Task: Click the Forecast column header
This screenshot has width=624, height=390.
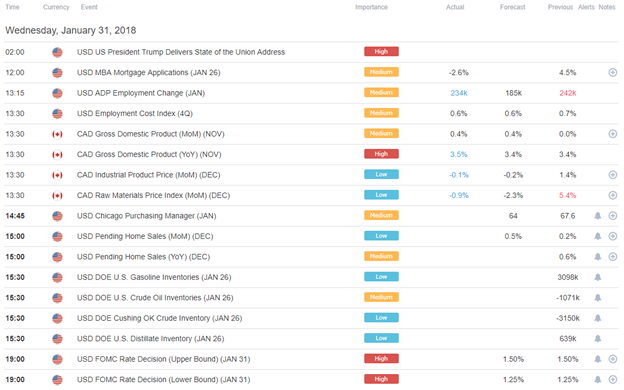Action: (x=513, y=7)
